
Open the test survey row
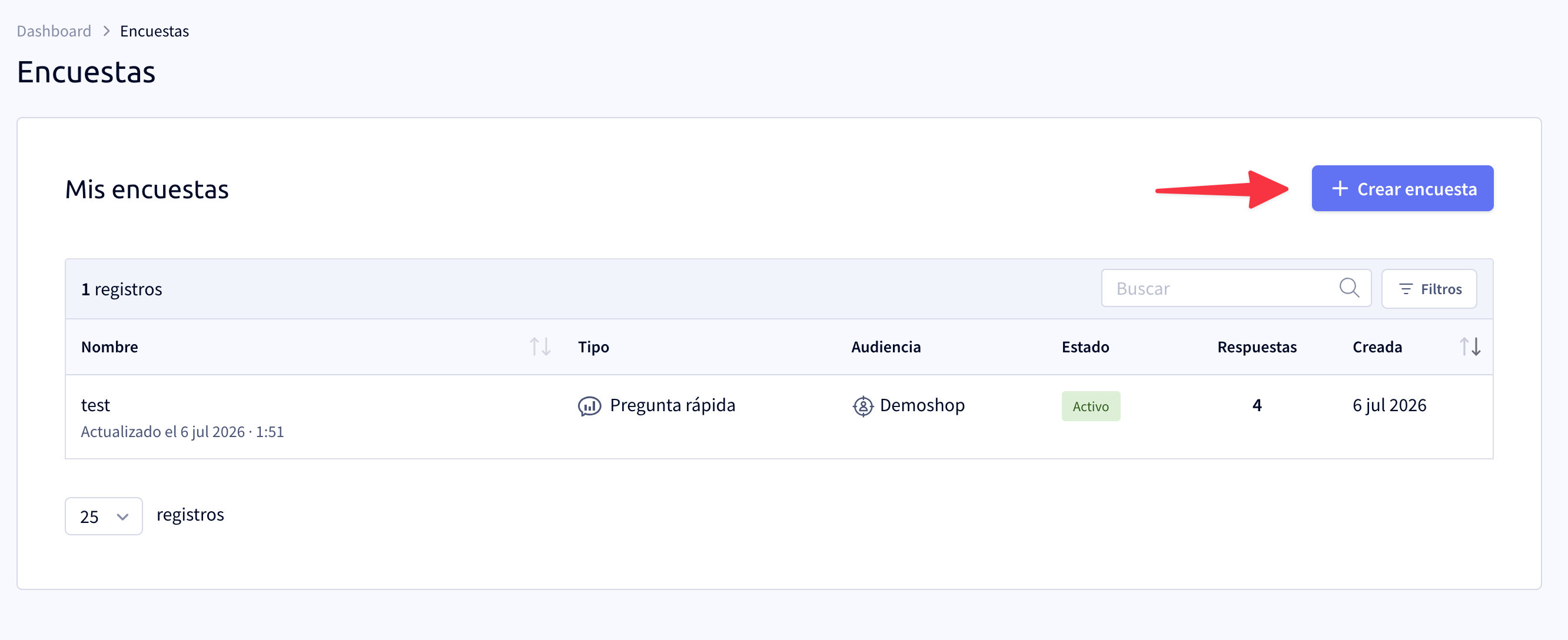click(779, 416)
